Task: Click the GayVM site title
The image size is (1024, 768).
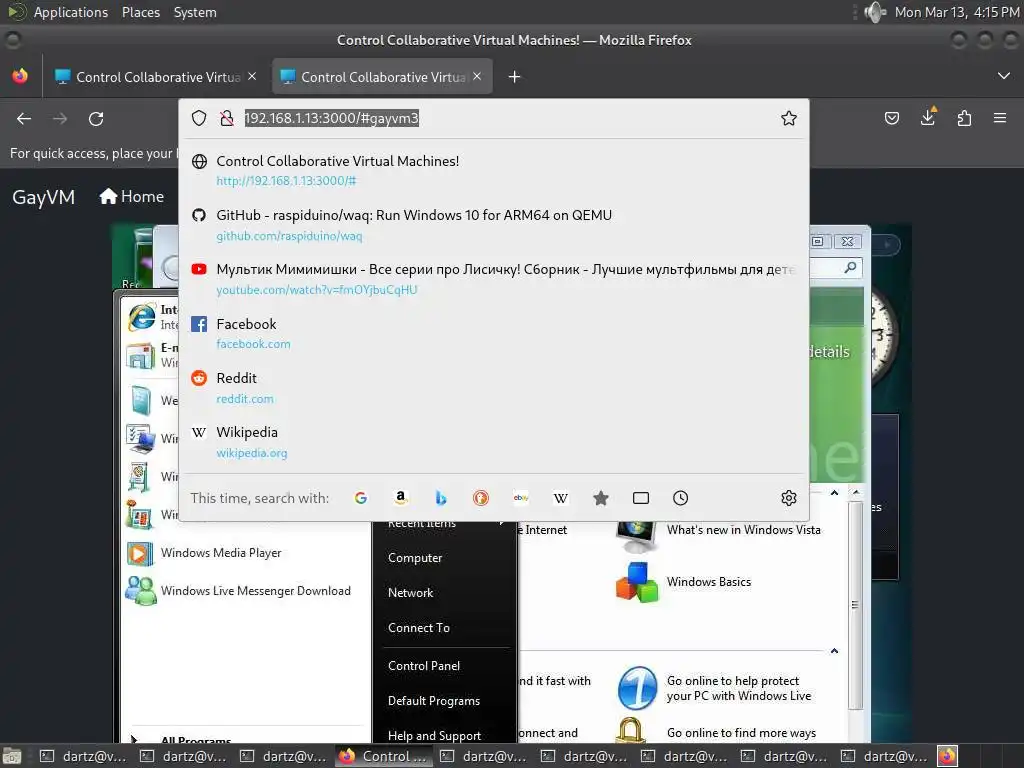Action: [44, 197]
